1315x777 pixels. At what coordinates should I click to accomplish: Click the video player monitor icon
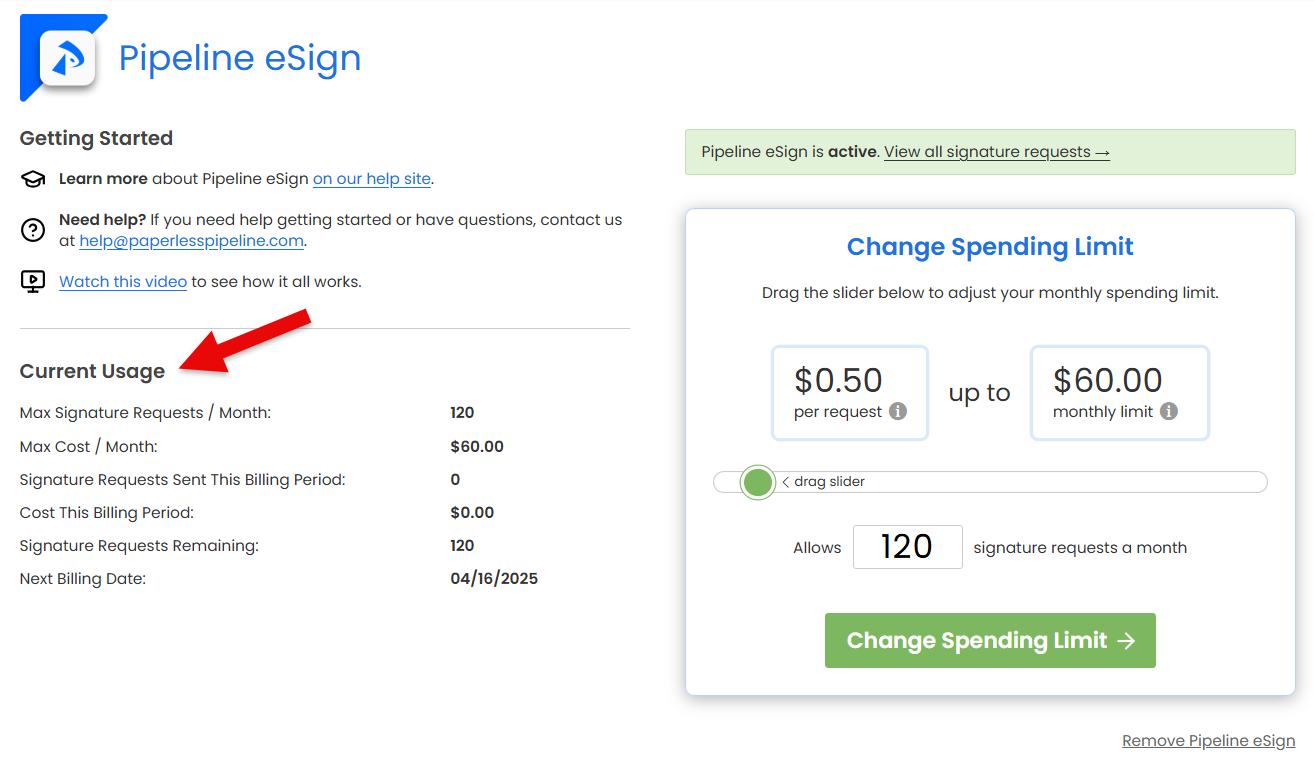coord(33,282)
